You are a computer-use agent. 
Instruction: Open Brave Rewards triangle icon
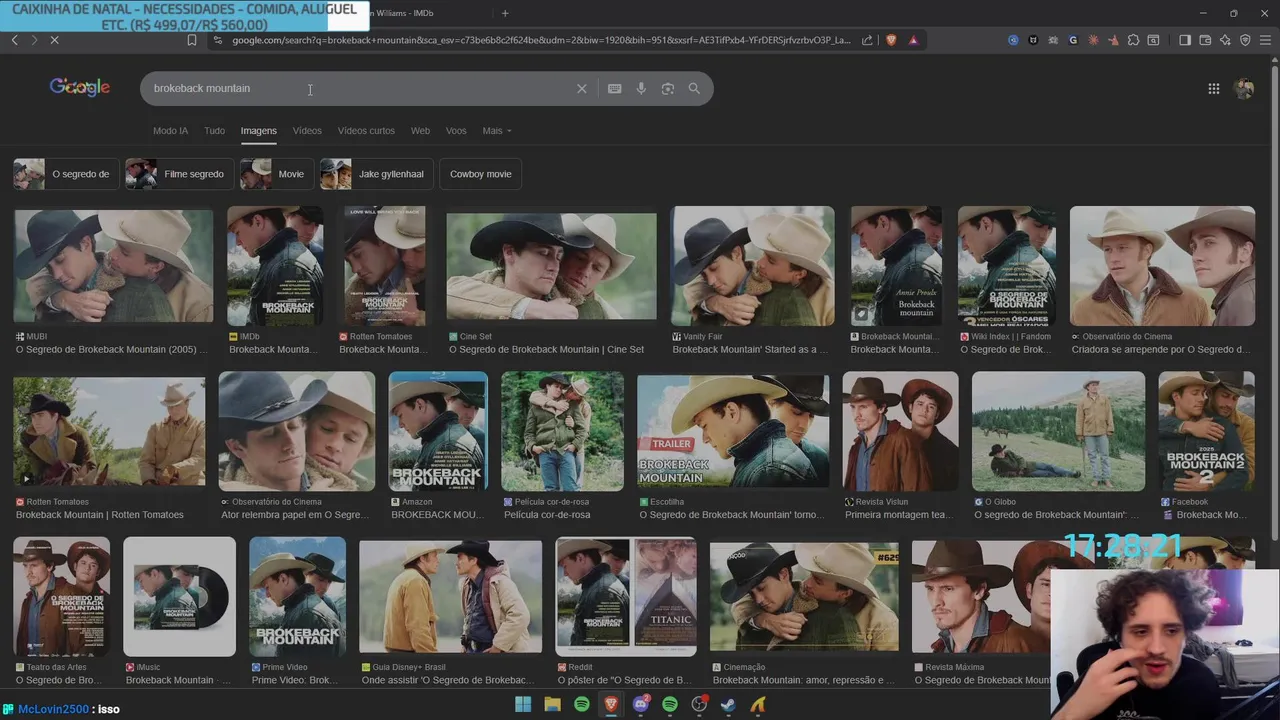(x=913, y=40)
